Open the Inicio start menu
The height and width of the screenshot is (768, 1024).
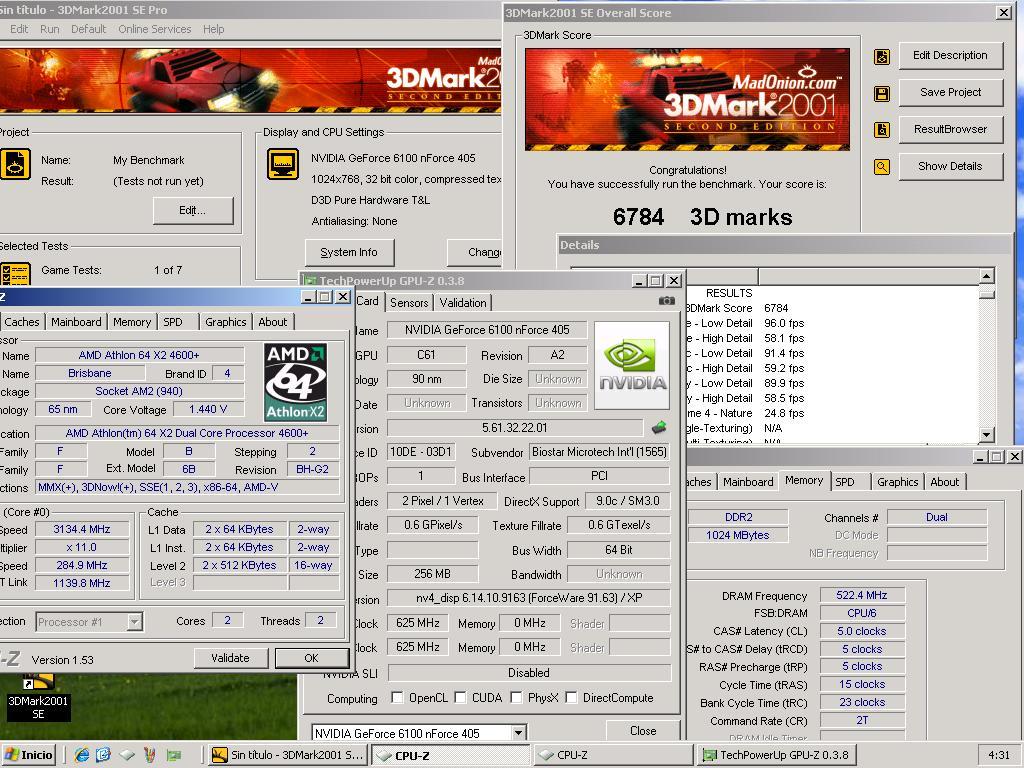29,755
